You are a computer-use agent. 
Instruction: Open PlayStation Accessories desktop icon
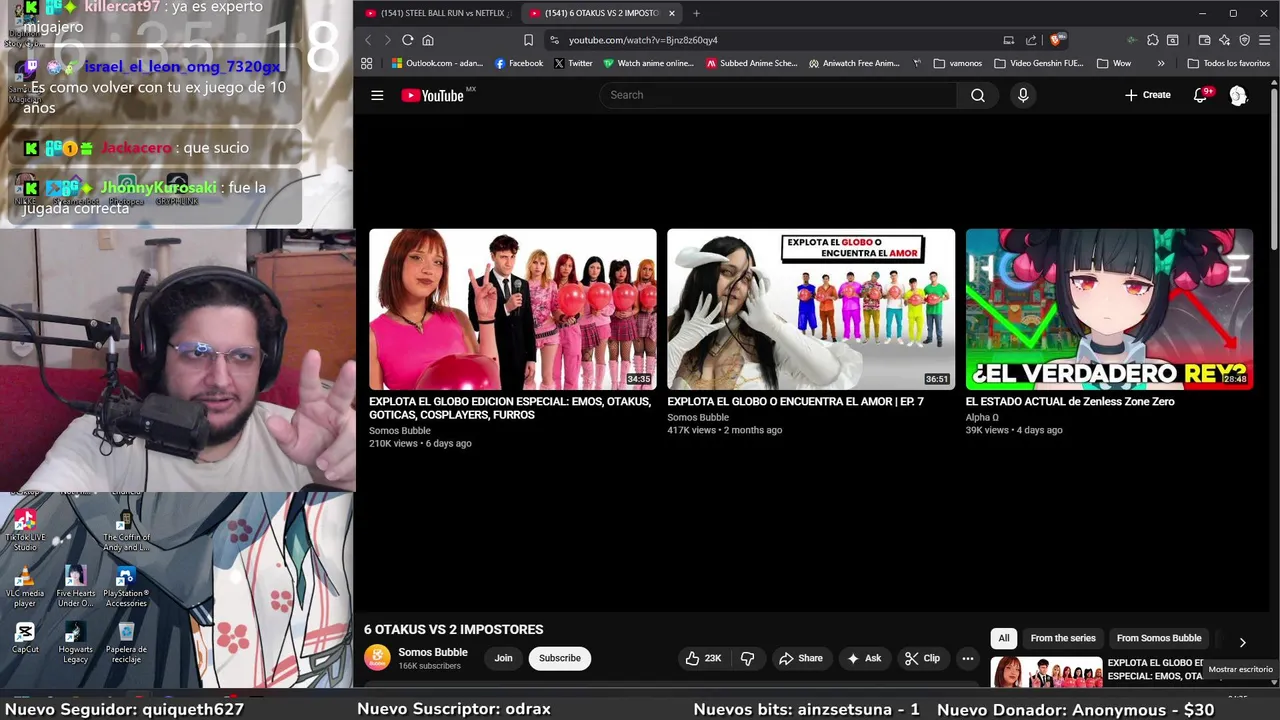(126, 587)
